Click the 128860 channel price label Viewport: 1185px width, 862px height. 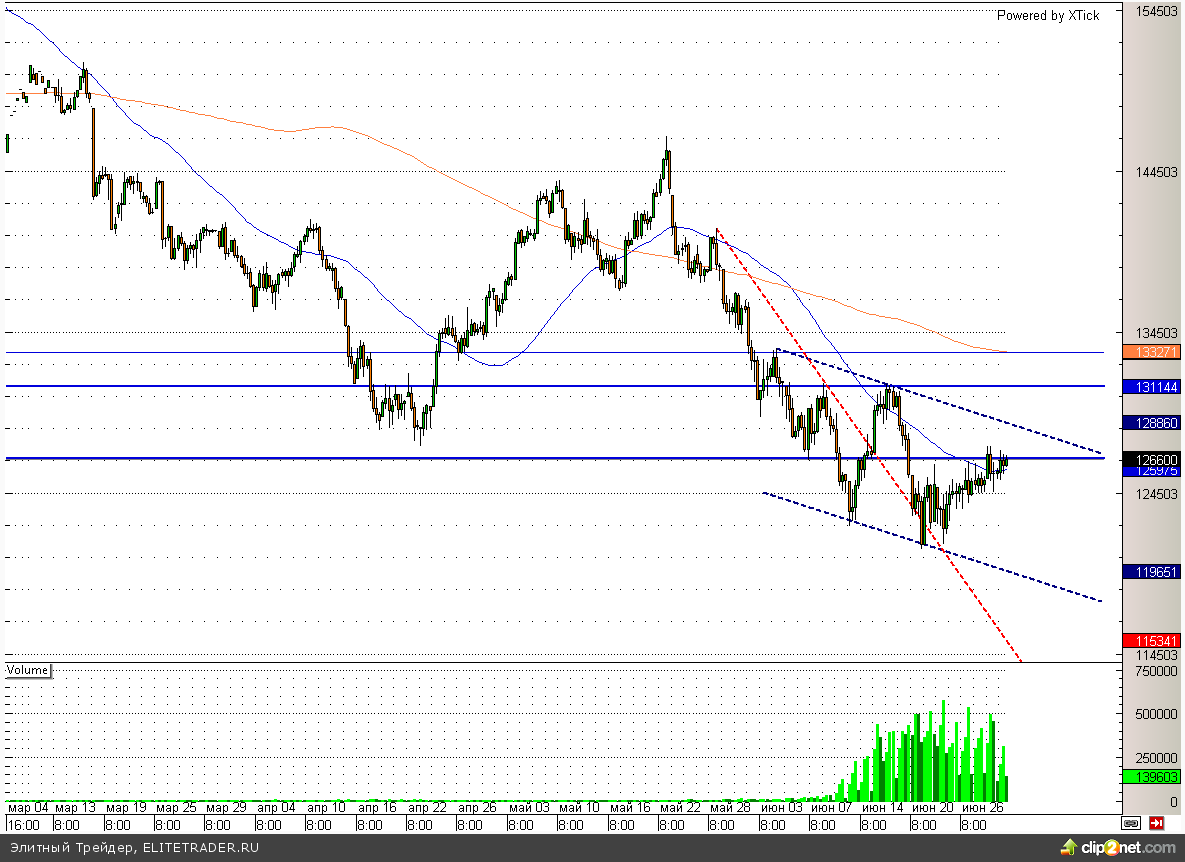pos(1151,423)
